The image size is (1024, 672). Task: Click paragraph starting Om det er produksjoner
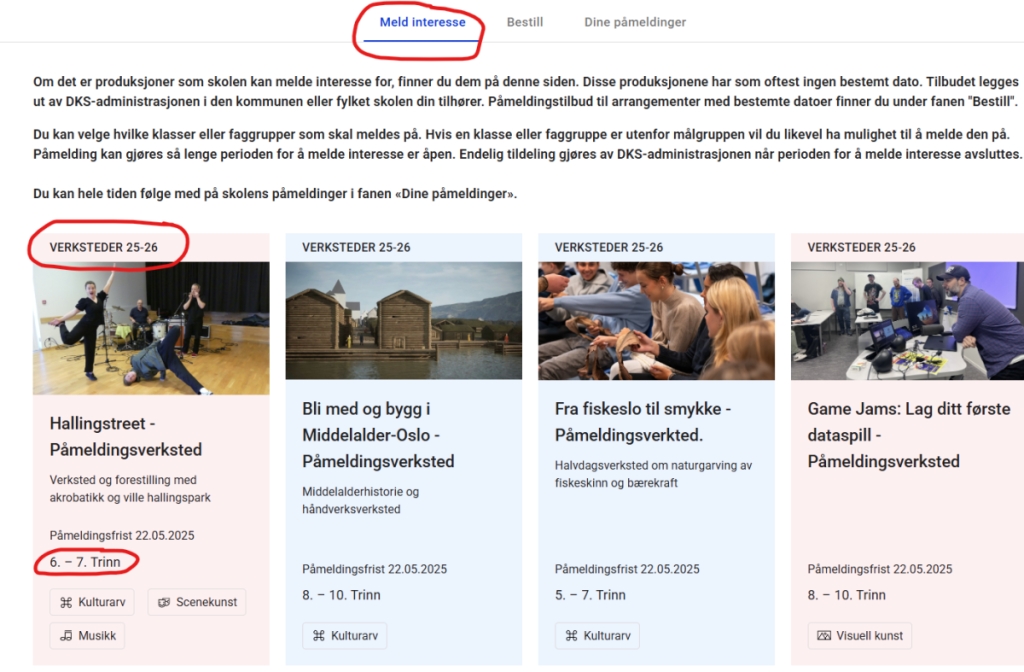coord(526,91)
